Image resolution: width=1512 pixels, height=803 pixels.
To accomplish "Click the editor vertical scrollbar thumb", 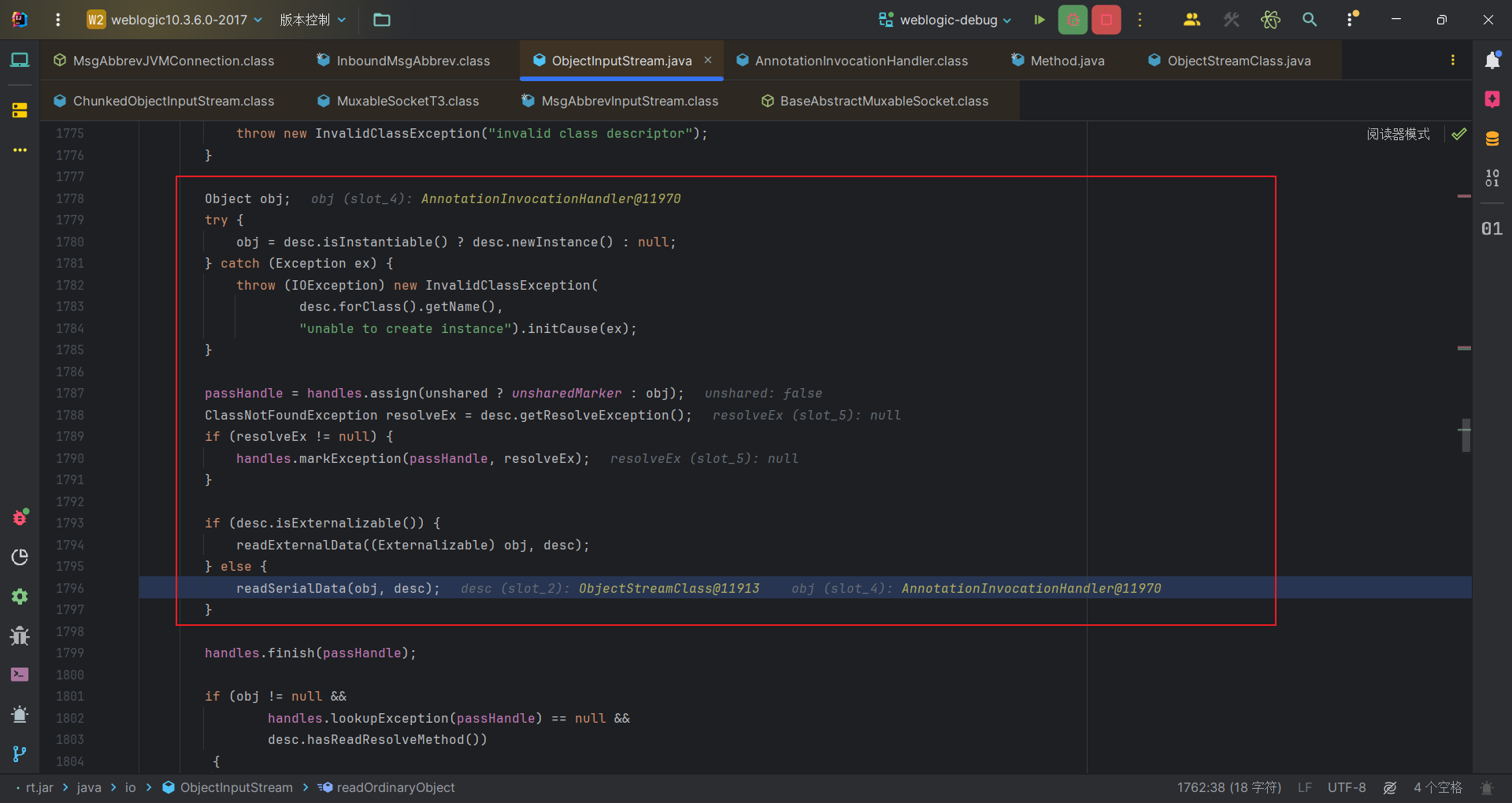I will pyautogui.click(x=1466, y=435).
